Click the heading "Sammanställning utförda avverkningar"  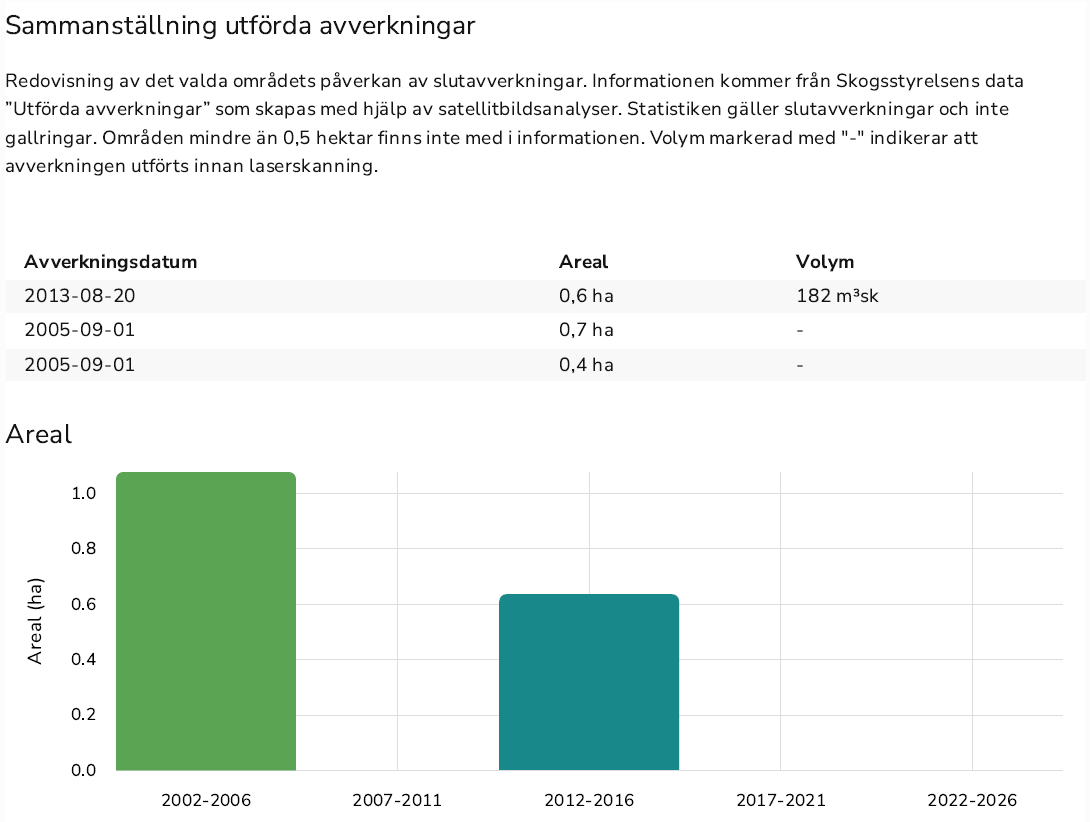tap(240, 26)
